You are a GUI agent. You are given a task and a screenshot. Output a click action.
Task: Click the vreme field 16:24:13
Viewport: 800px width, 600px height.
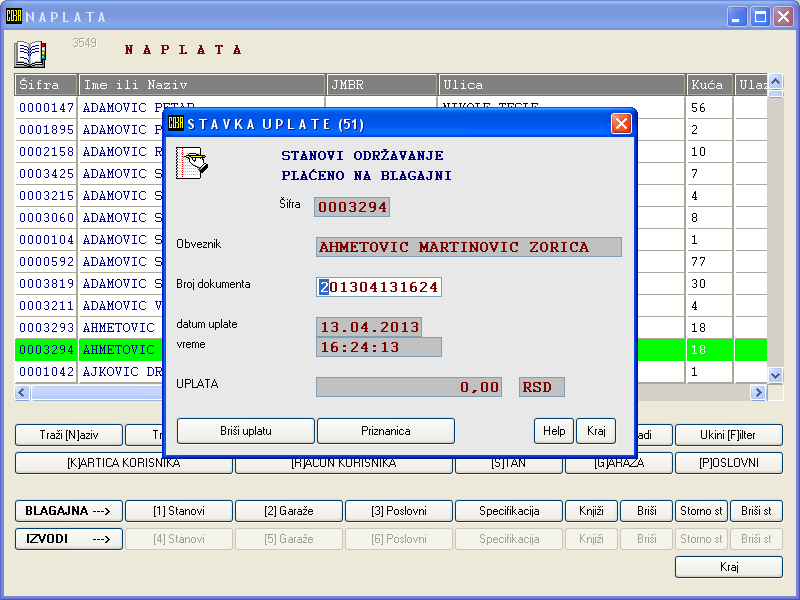point(379,347)
